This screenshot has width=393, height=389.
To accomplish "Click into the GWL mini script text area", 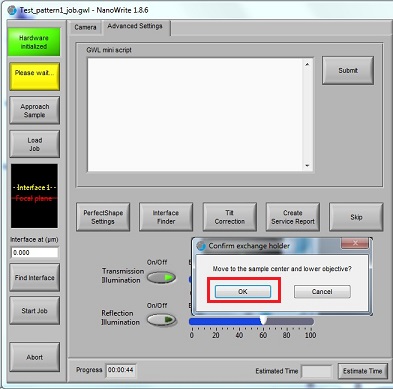I will pos(196,115).
